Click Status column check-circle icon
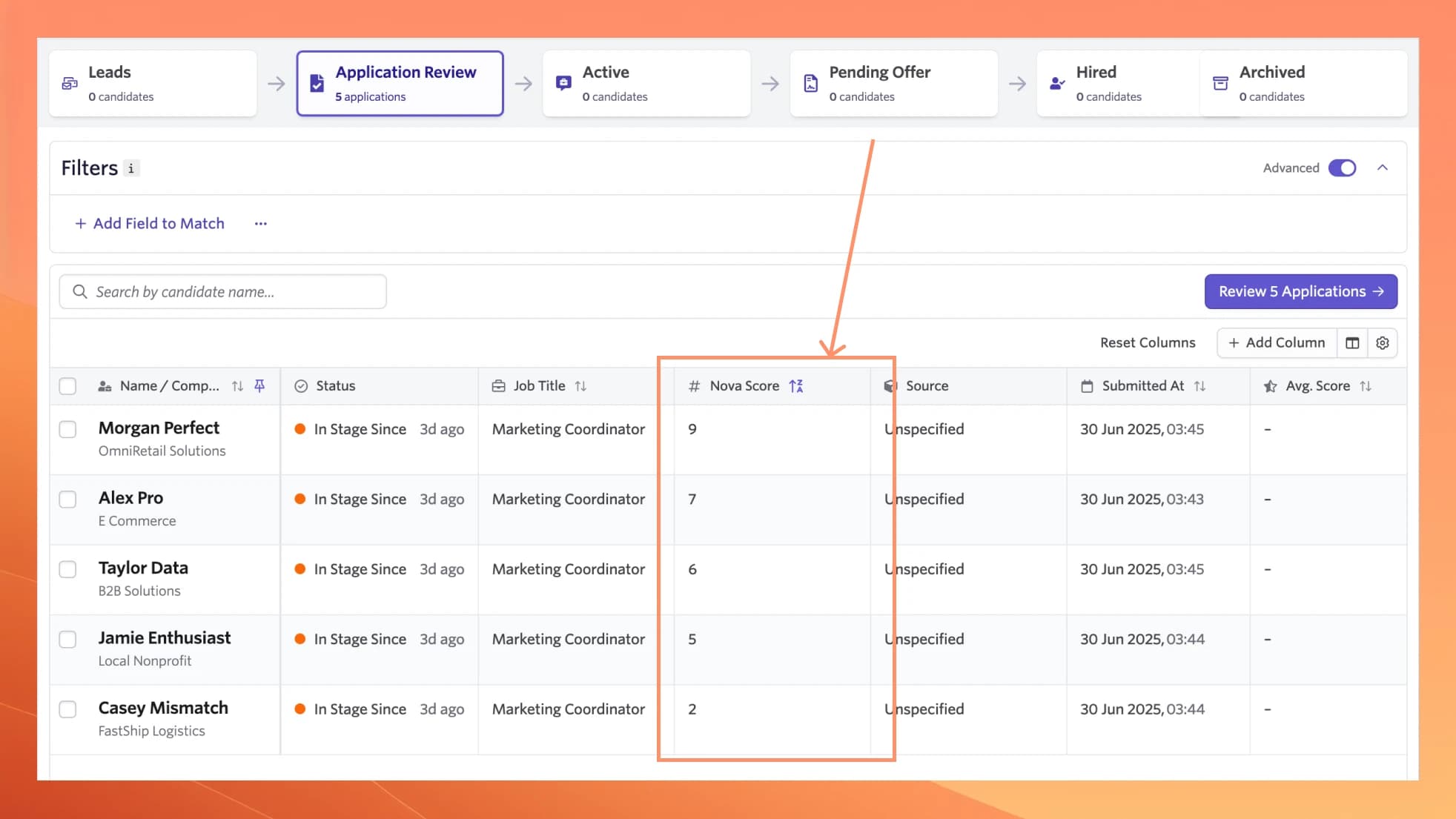 click(301, 385)
